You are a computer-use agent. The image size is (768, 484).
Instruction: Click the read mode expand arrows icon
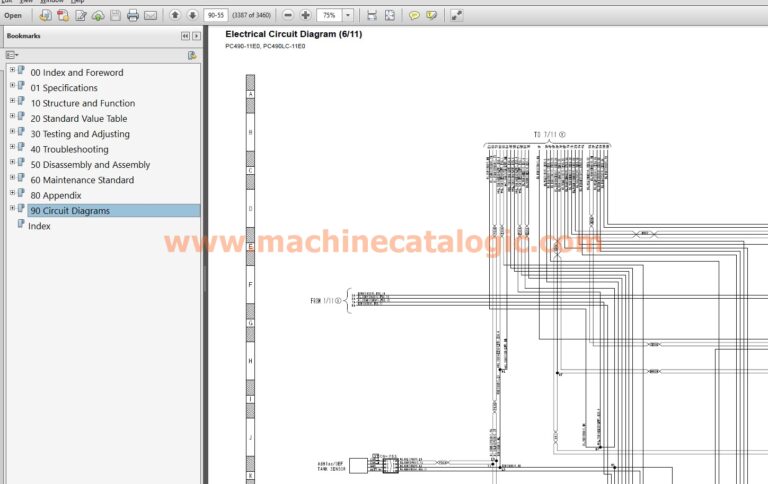coord(456,15)
